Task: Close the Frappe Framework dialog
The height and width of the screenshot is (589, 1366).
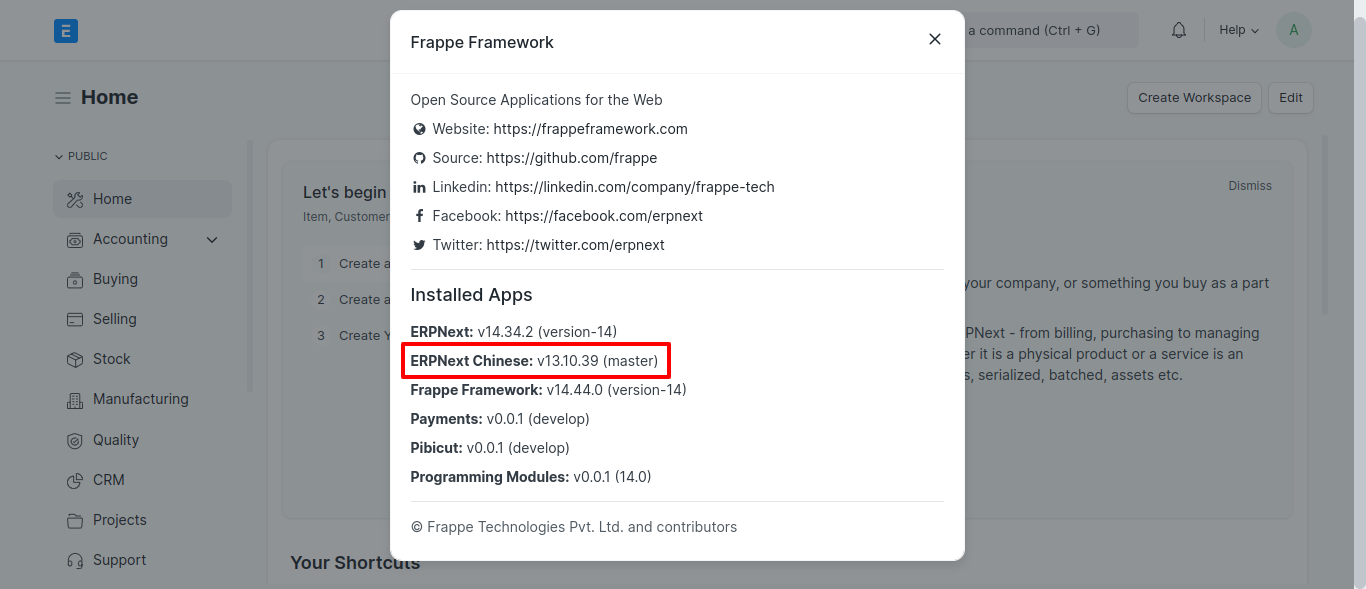Action: coord(935,39)
